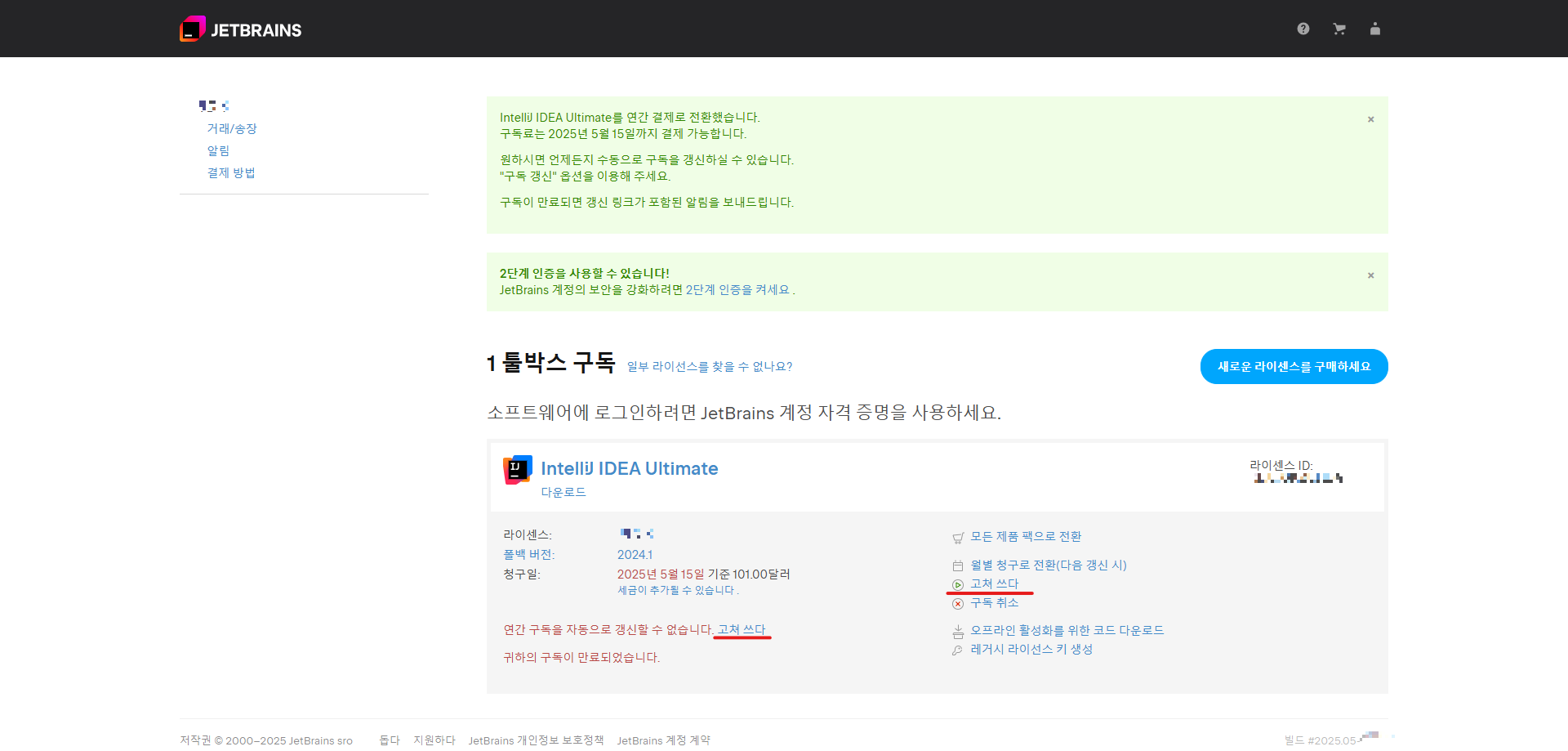Open the user account profile icon
This screenshot has height=751, width=1568.
[x=1375, y=29]
